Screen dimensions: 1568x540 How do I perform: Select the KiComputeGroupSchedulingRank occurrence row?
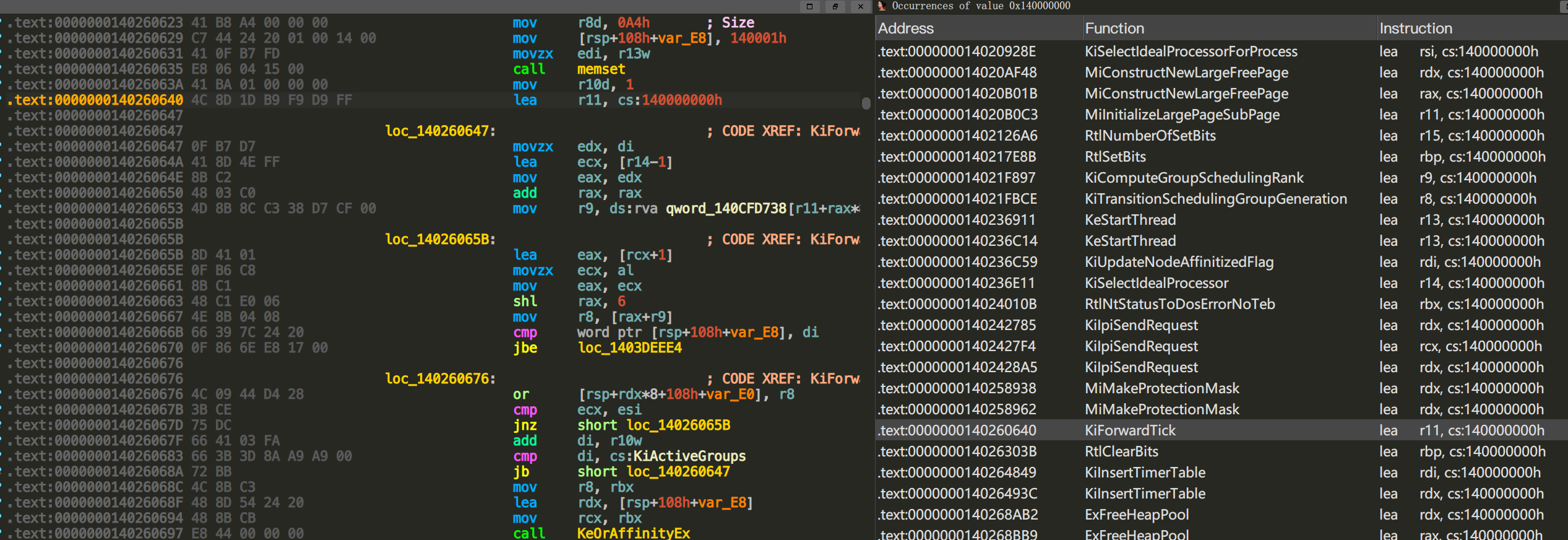(1221, 178)
